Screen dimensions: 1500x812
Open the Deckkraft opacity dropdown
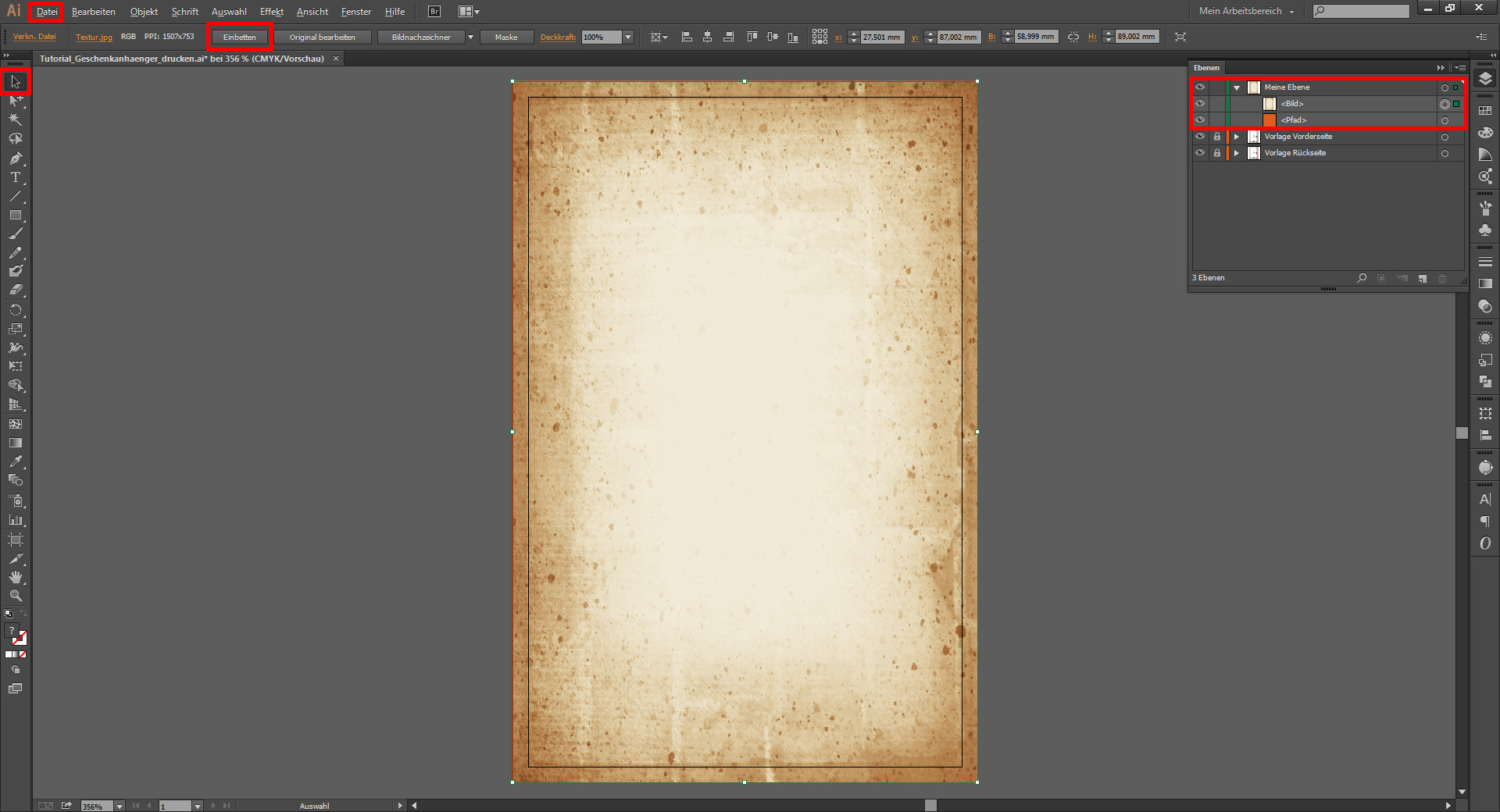click(x=628, y=37)
